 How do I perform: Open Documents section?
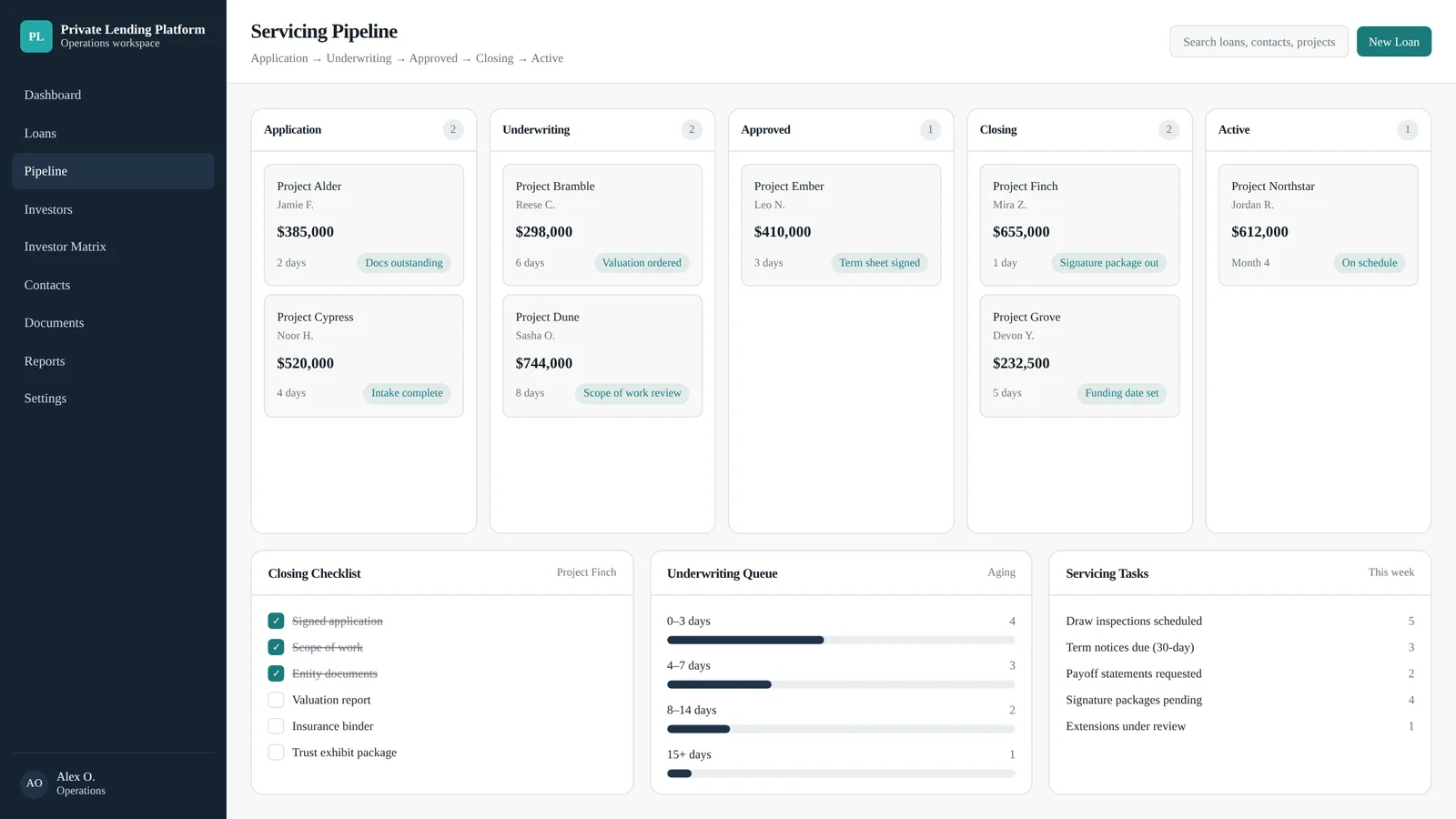coord(113,323)
